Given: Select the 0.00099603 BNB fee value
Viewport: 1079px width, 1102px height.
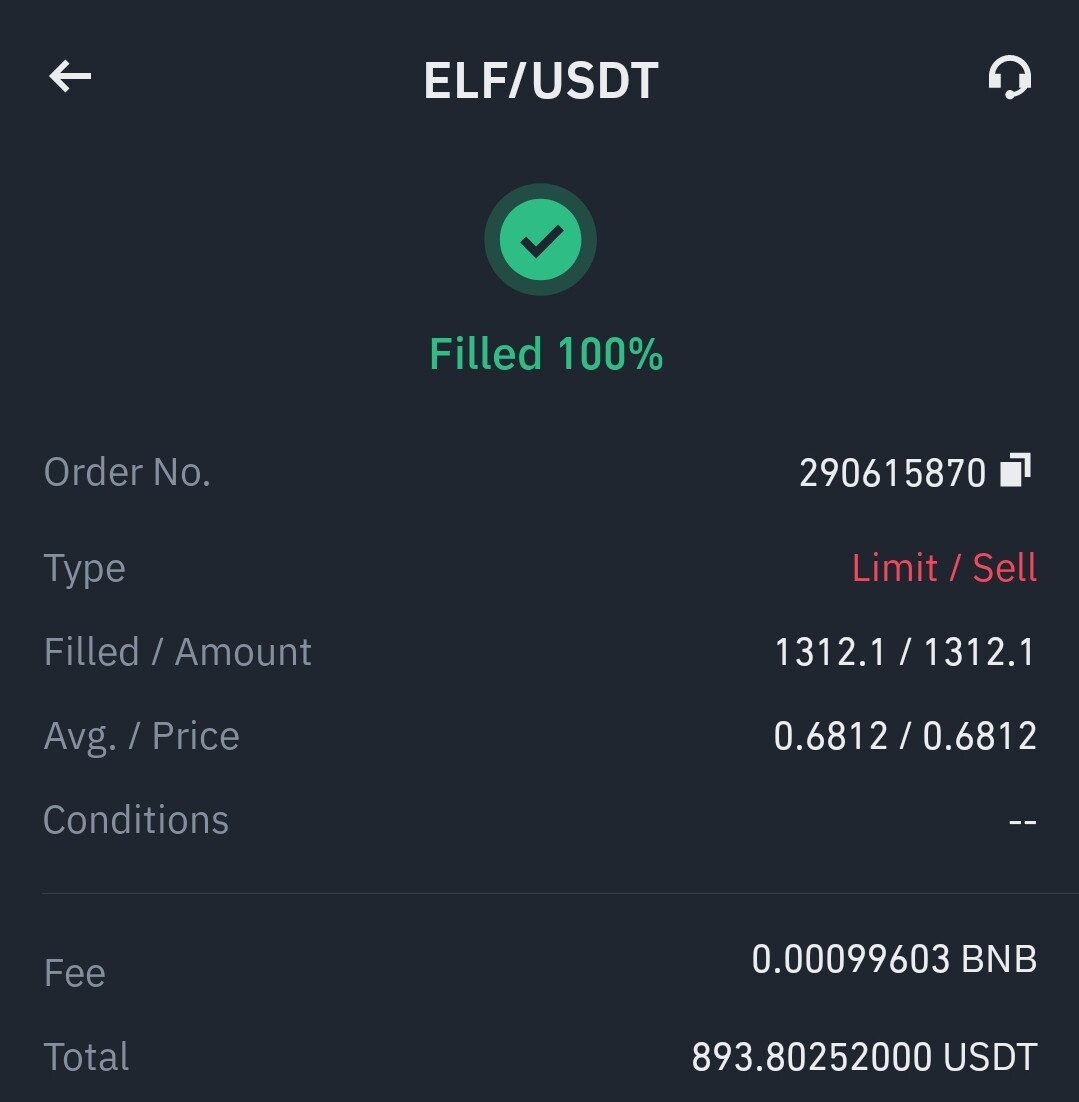Looking at the screenshot, I should click(x=894, y=959).
